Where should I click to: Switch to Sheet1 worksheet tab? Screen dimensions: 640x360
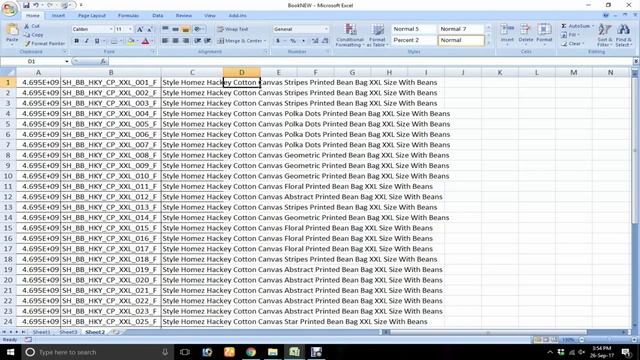[41, 332]
